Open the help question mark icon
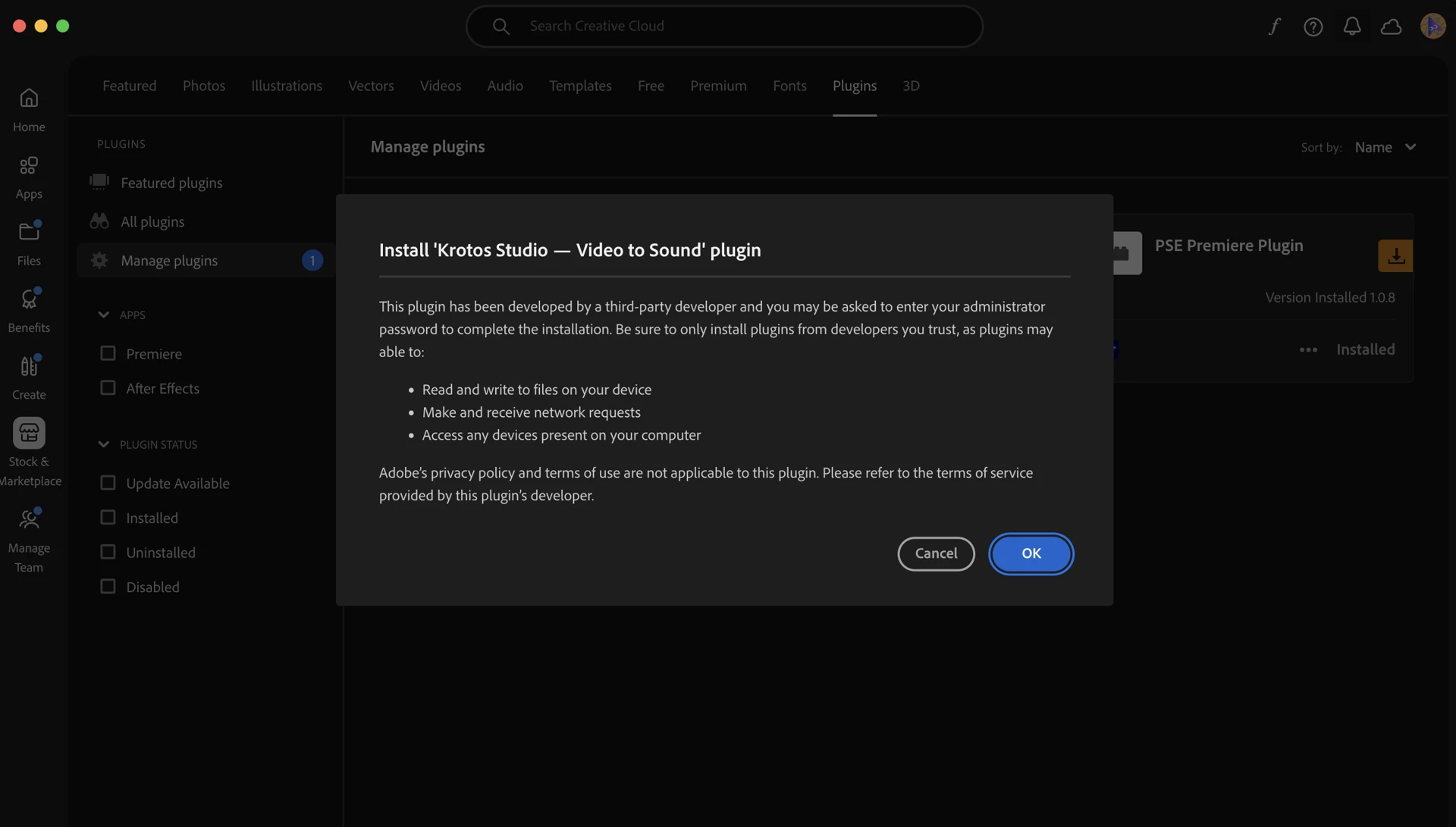1456x827 pixels. [x=1313, y=27]
